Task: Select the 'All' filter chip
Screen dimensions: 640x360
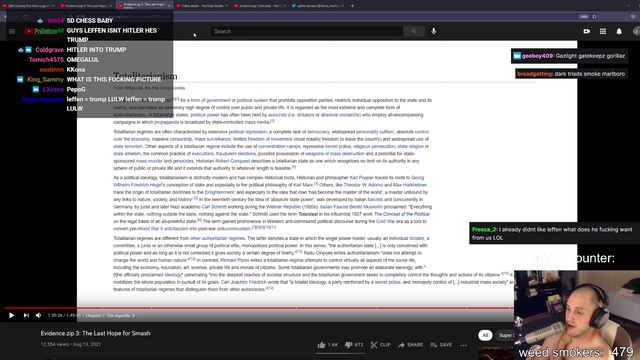Action: (x=485, y=335)
